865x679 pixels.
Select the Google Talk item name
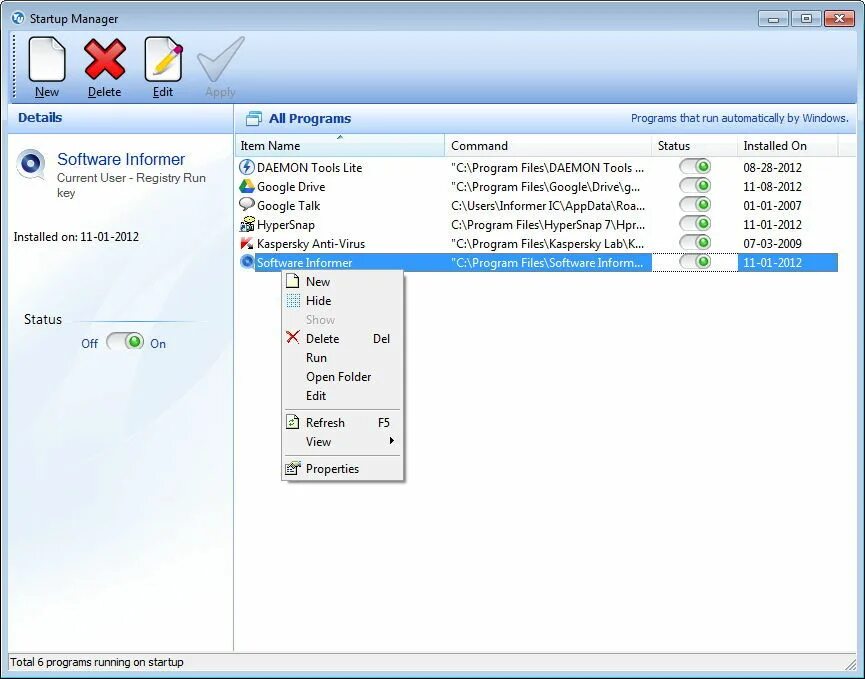tap(289, 206)
